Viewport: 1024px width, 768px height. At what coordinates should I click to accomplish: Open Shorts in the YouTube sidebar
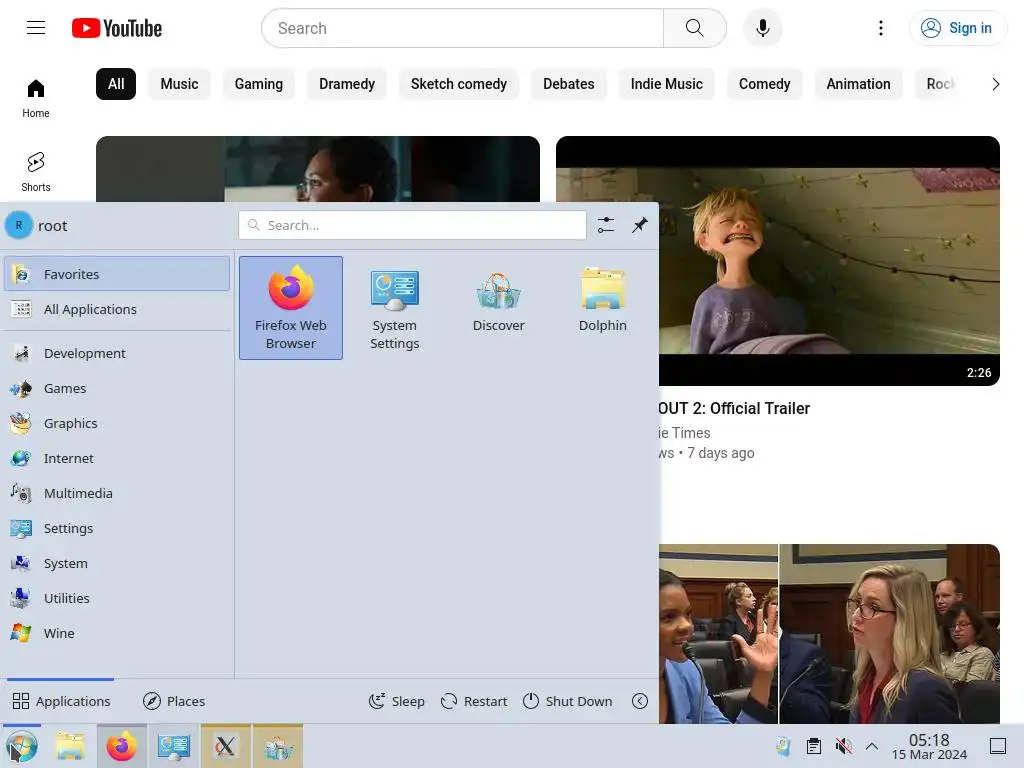pyautogui.click(x=35, y=172)
